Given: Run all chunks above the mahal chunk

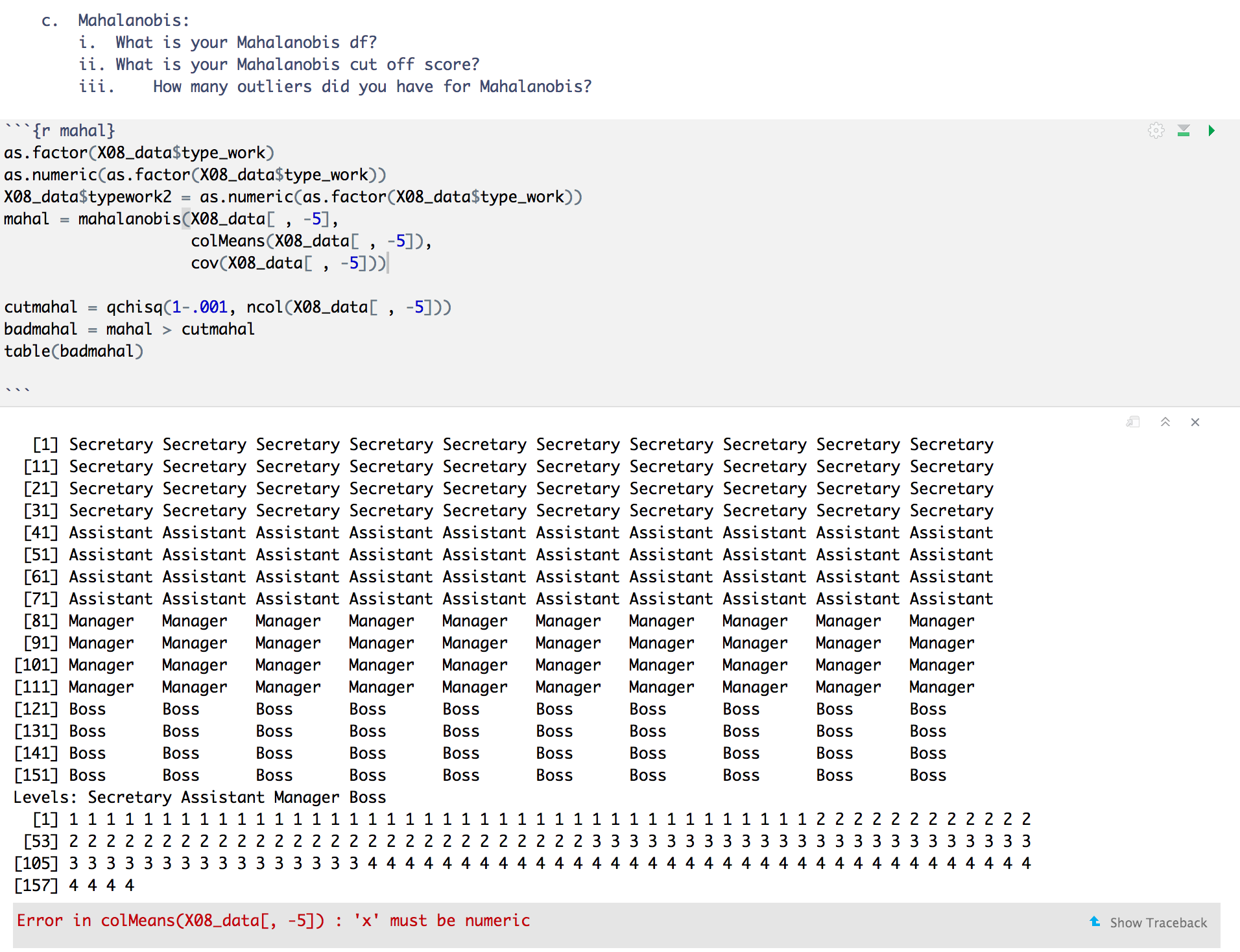Looking at the screenshot, I should [x=1183, y=130].
